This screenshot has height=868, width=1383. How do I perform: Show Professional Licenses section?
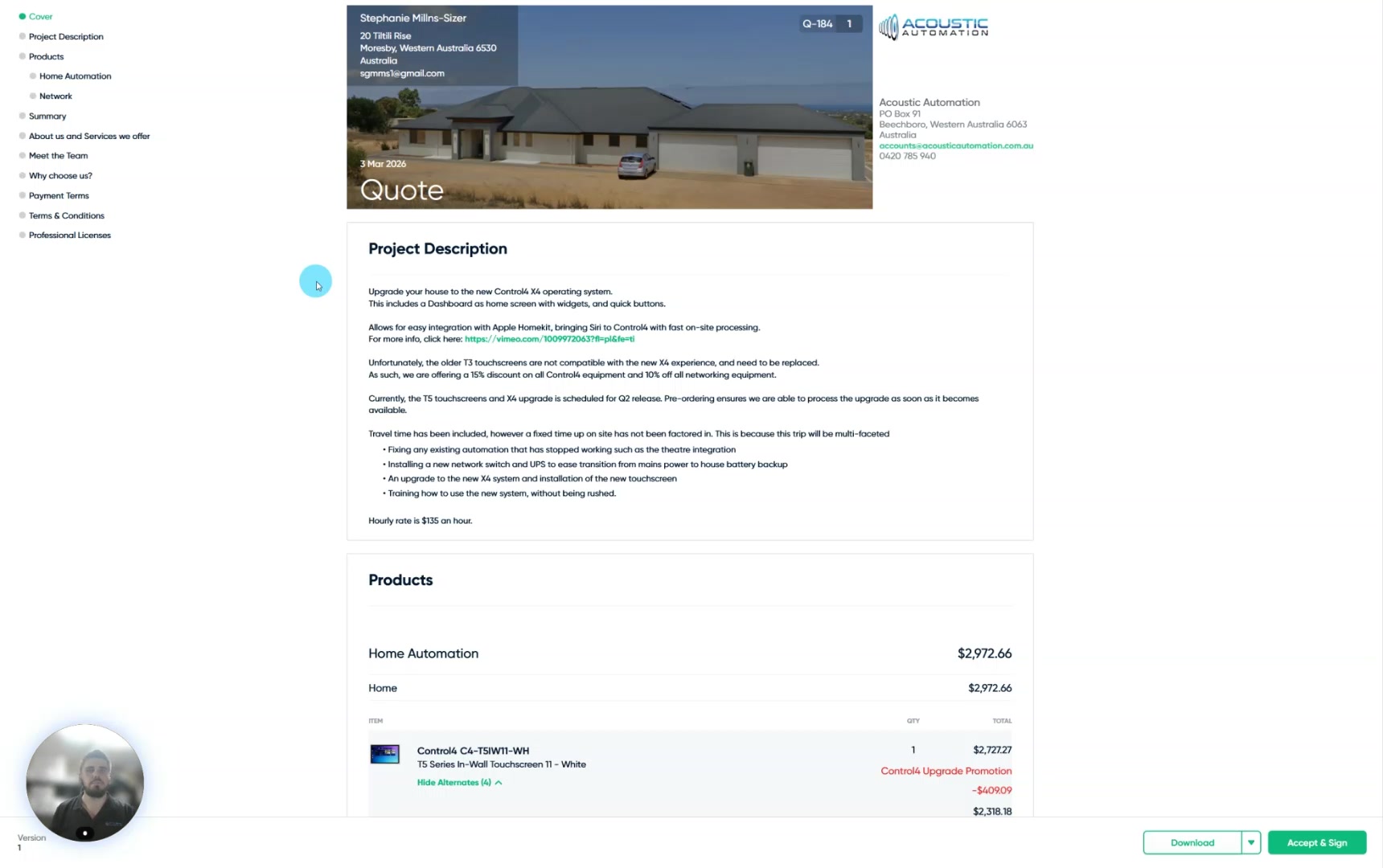(x=70, y=235)
